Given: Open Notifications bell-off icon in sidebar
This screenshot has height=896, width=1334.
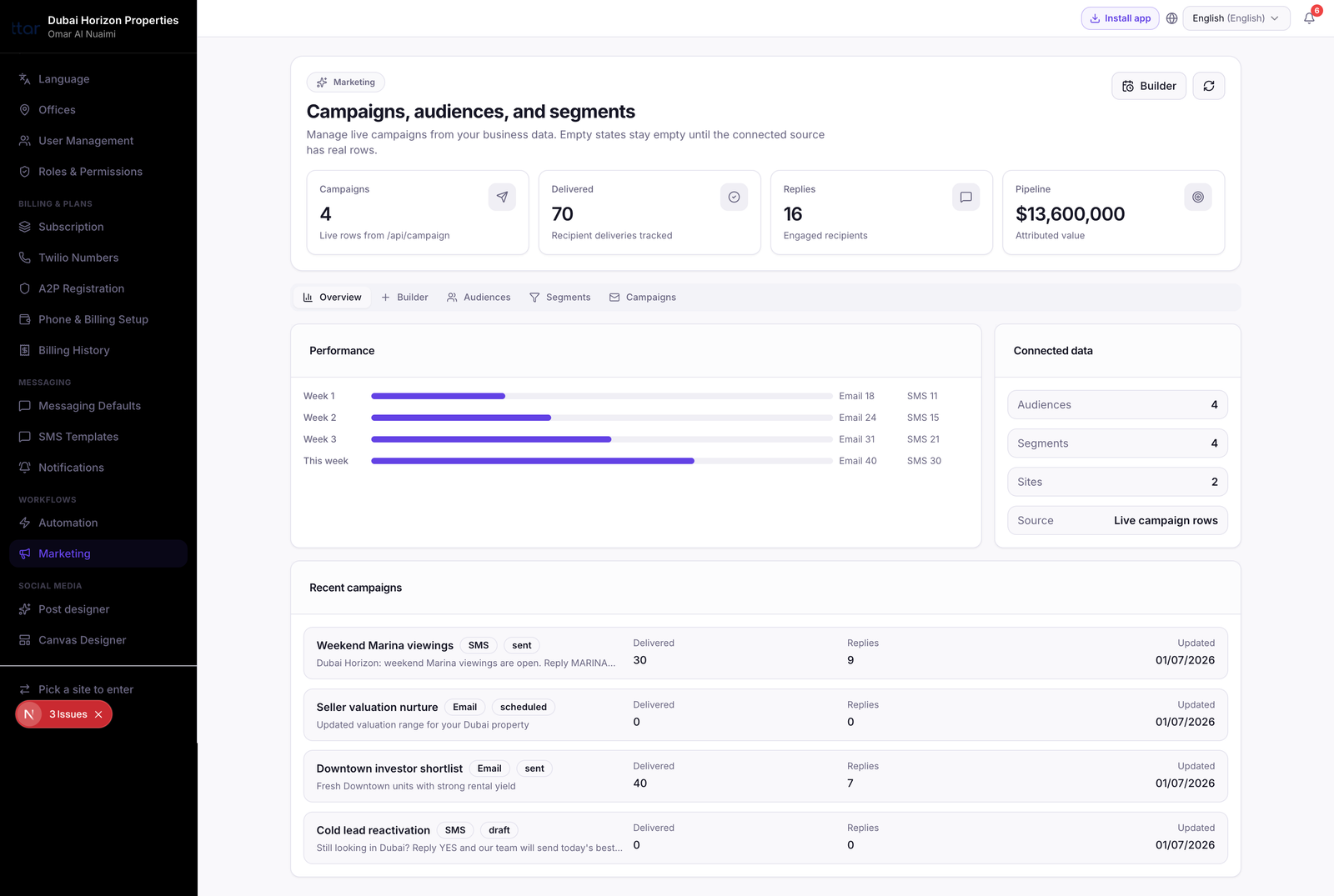Looking at the screenshot, I should click(x=25, y=468).
